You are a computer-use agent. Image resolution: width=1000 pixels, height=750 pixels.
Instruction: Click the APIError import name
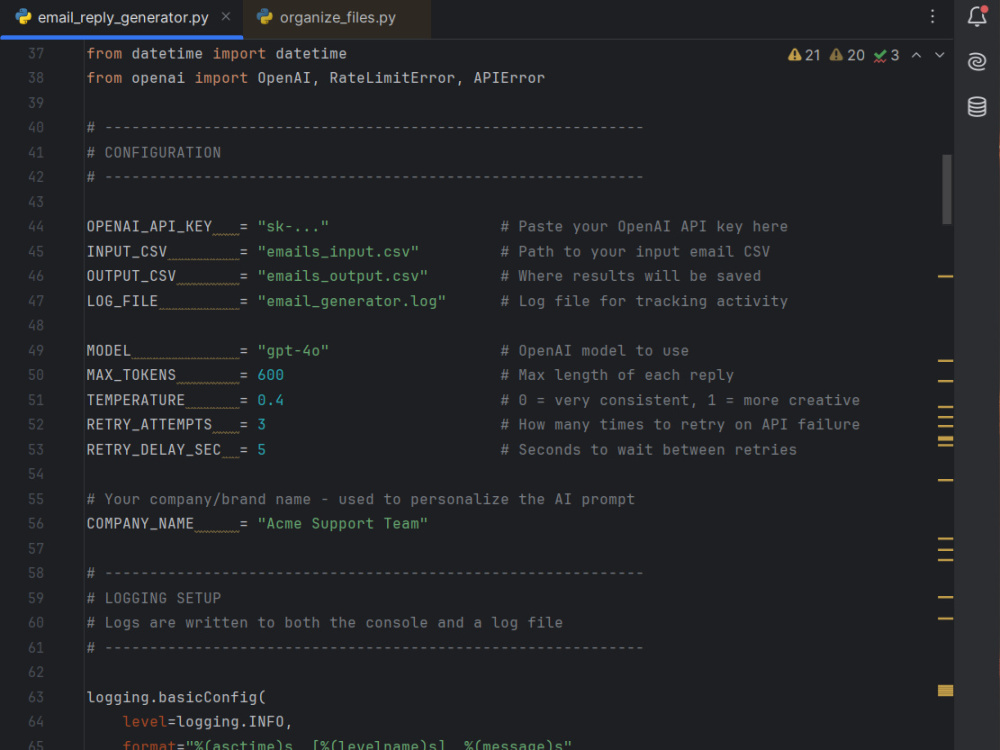(x=509, y=78)
